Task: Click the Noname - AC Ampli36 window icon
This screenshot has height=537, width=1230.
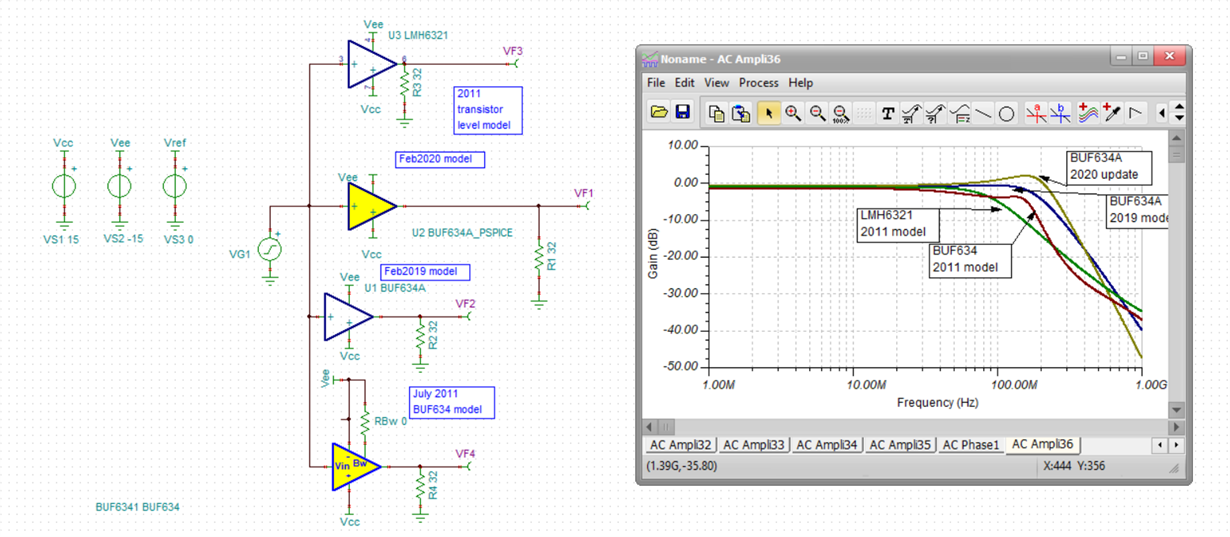Action: 651,58
